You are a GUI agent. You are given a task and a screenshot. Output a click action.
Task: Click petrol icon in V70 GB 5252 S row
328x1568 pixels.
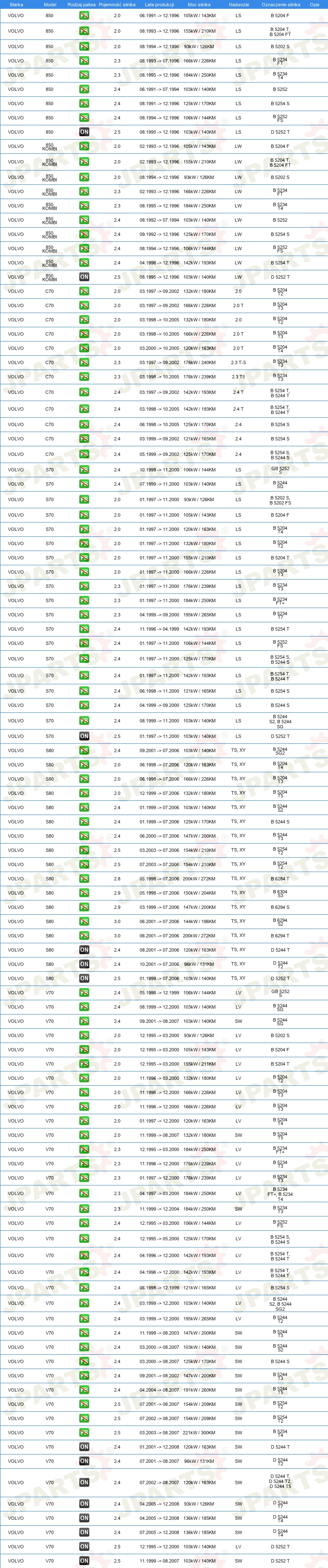(x=84, y=993)
